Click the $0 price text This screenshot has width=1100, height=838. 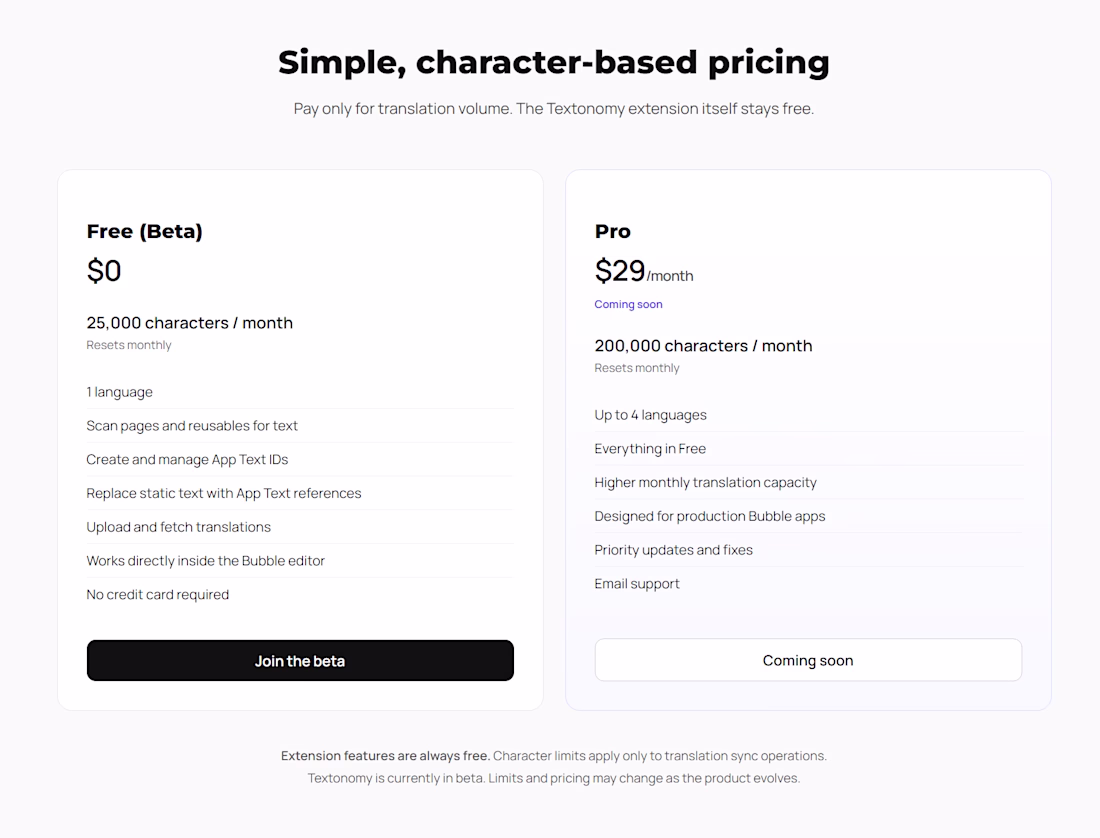tap(104, 271)
